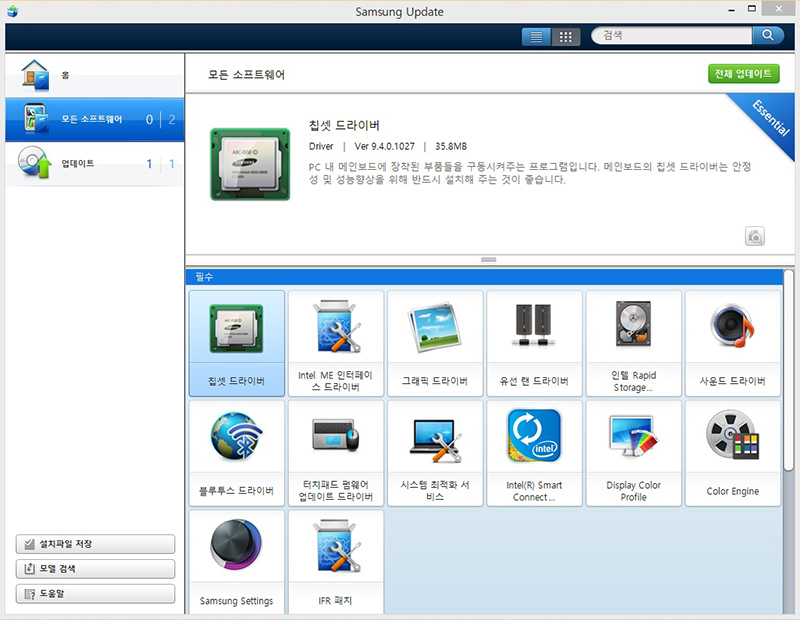Viewport: 800px width, 620px height.
Task: Open the screenshot preview icon in details pane
Action: tap(755, 236)
